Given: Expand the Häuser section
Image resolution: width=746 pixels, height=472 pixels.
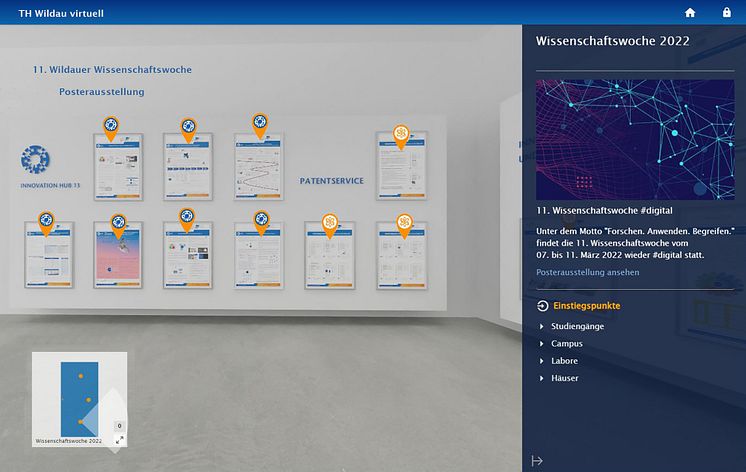Looking at the screenshot, I should coord(564,378).
